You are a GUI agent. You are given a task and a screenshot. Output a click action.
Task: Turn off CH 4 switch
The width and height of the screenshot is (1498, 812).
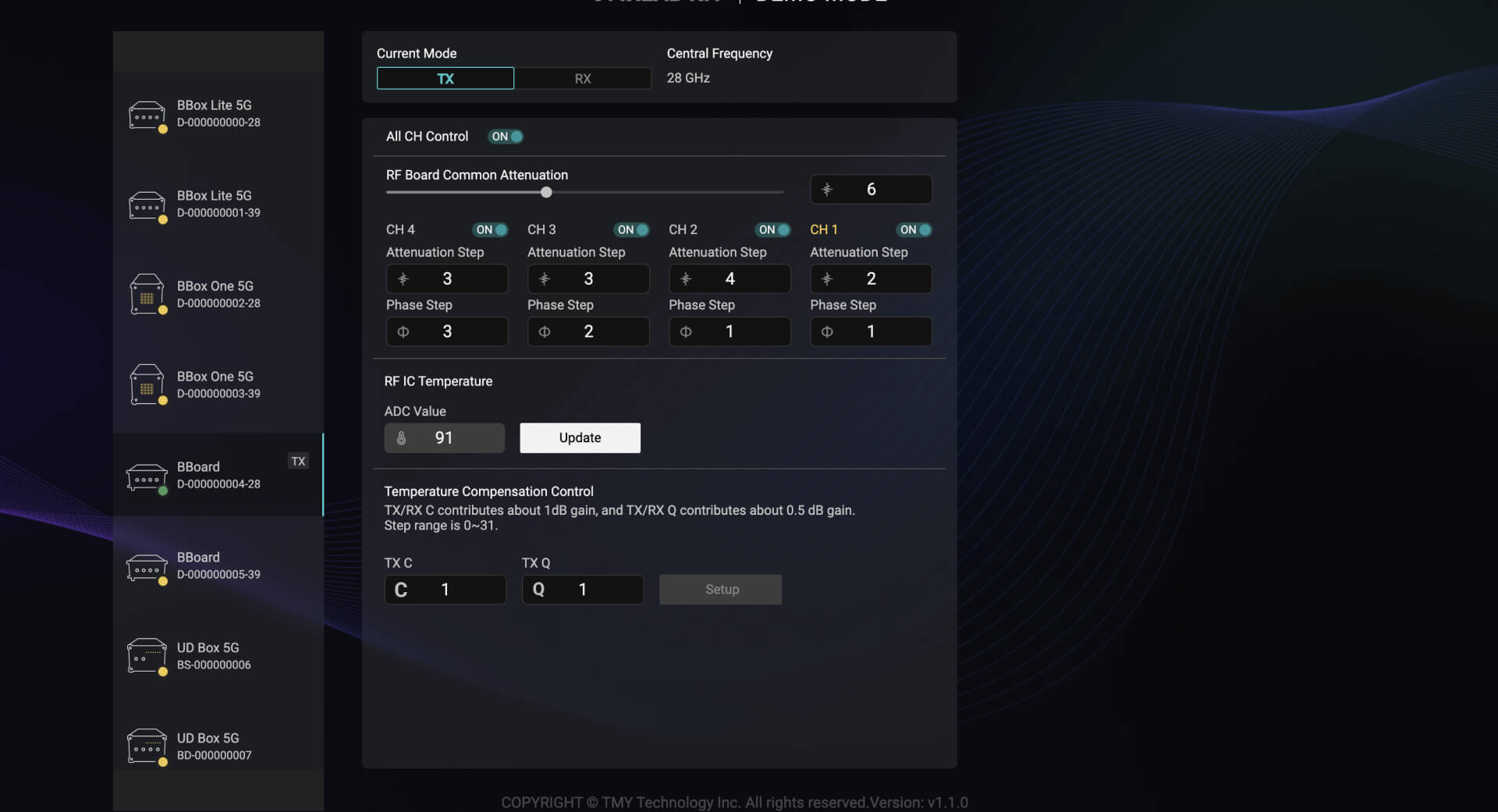[490, 230]
